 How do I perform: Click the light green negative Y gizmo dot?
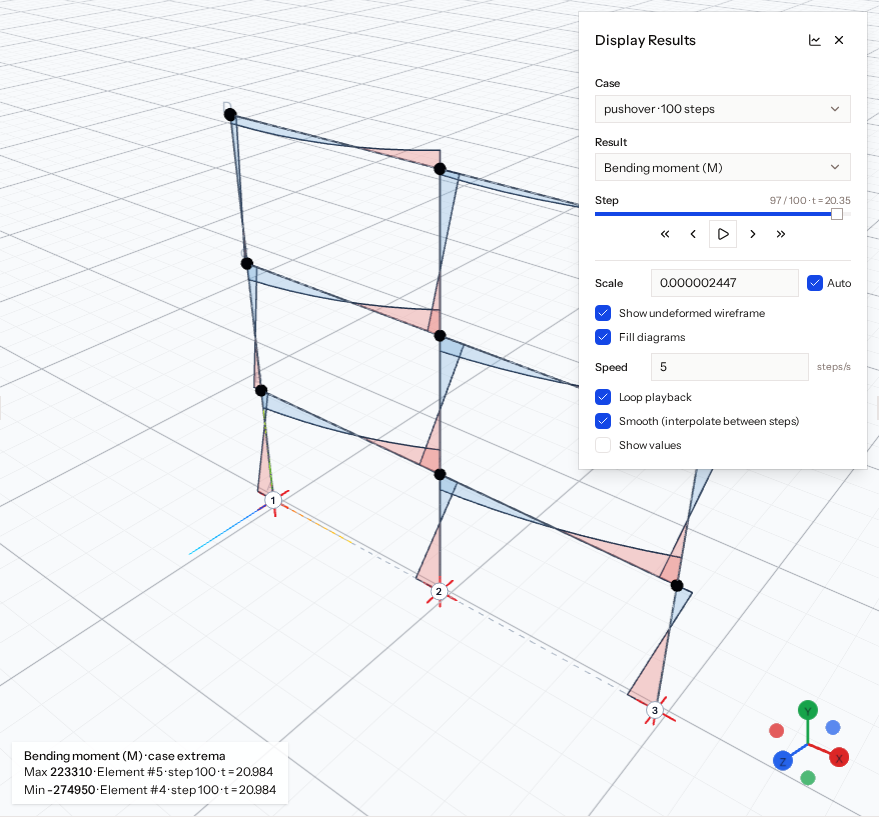[x=808, y=778]
